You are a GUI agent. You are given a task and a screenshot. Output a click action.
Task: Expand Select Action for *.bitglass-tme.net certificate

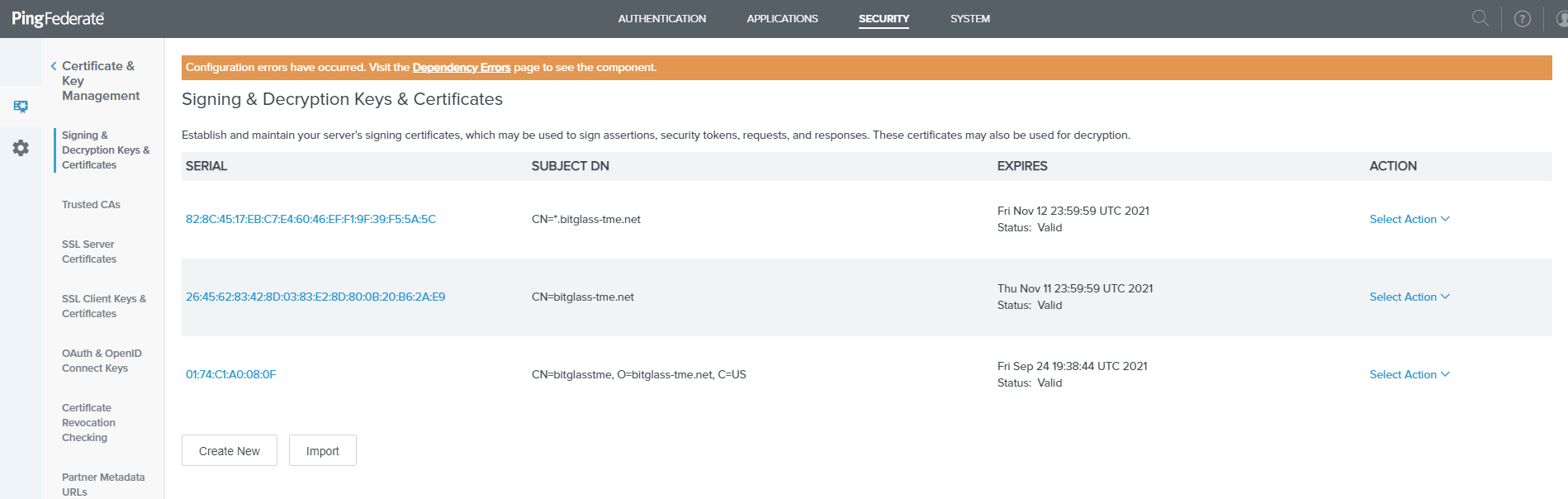pyautogui.click(x=1409, y=219)
